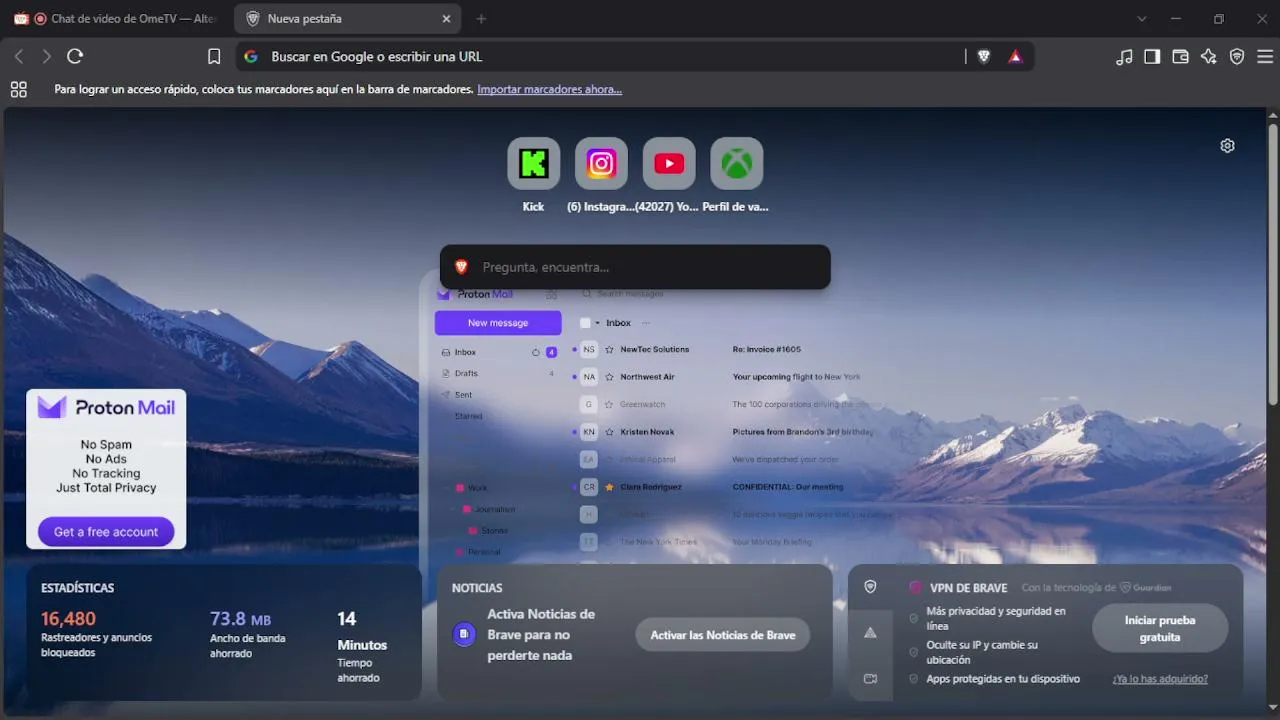Click Activar las Noticias de Brave button
This screenshot has width=1280, height=720.
point(723,635)
